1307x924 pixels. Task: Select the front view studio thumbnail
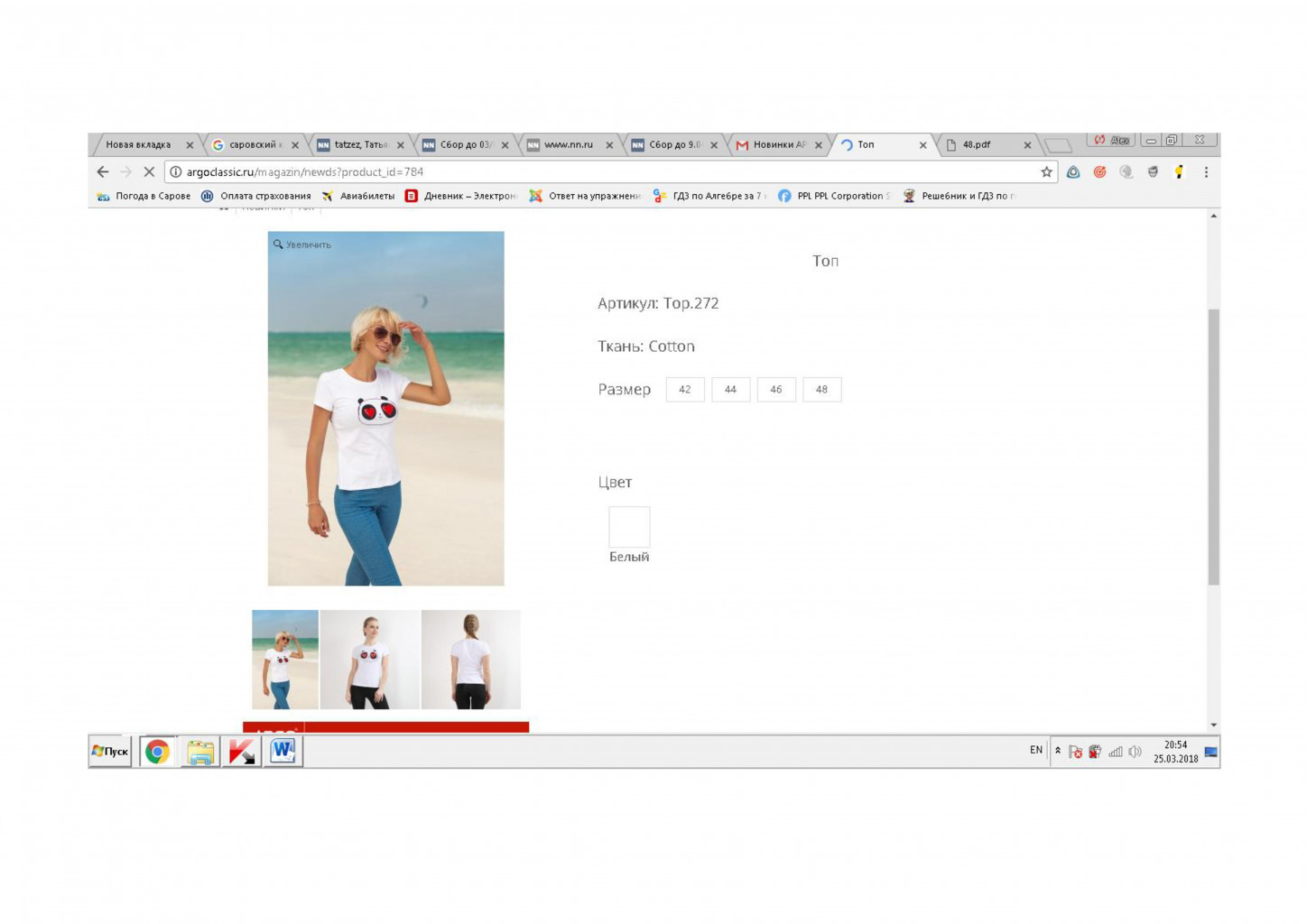click(x=370, y=660)
